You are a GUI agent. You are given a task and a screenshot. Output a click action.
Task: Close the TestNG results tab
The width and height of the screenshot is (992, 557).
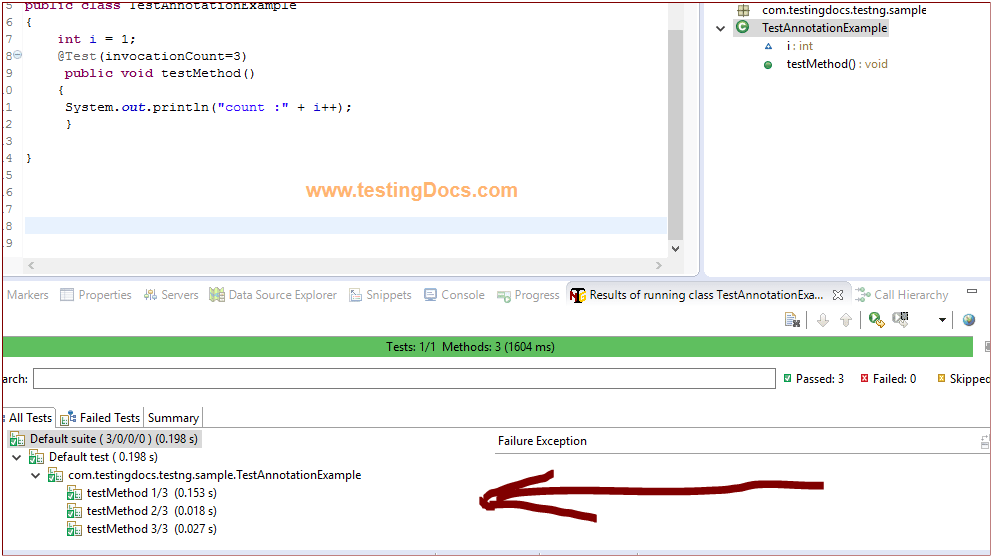coord(838,295)
